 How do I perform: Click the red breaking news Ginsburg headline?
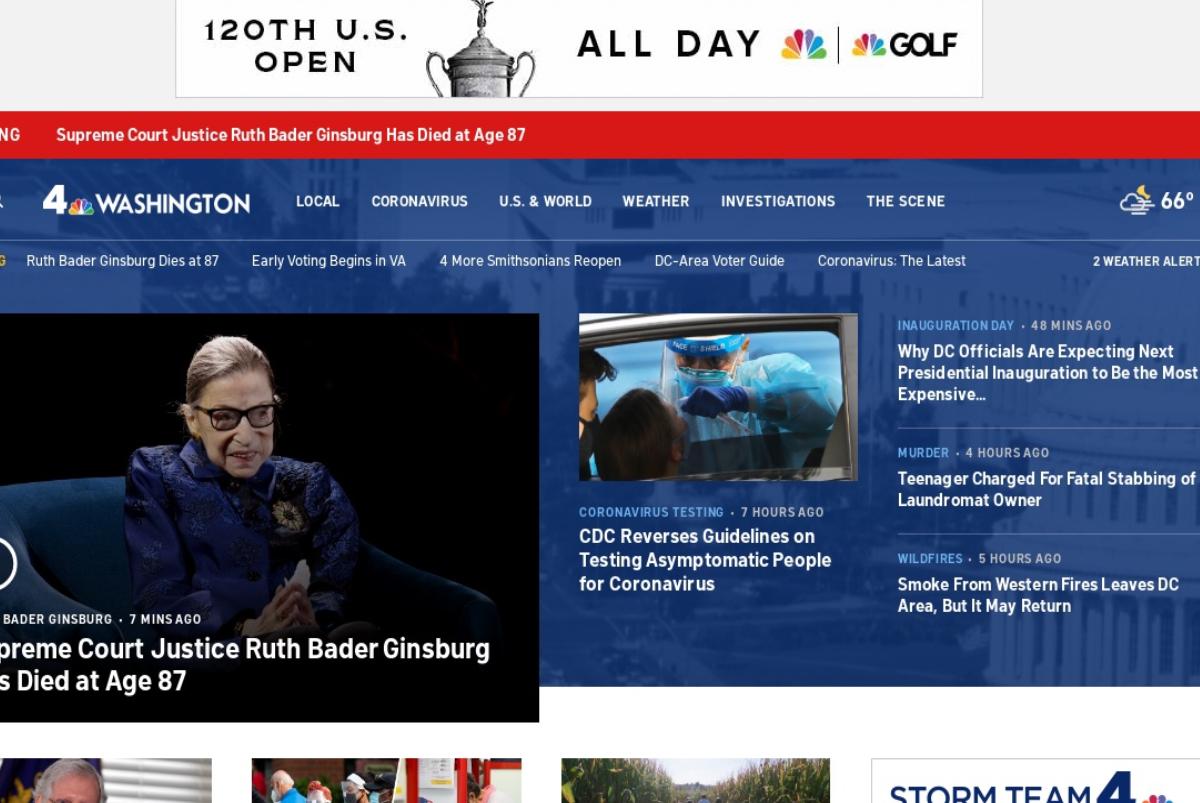click(291, 135)
